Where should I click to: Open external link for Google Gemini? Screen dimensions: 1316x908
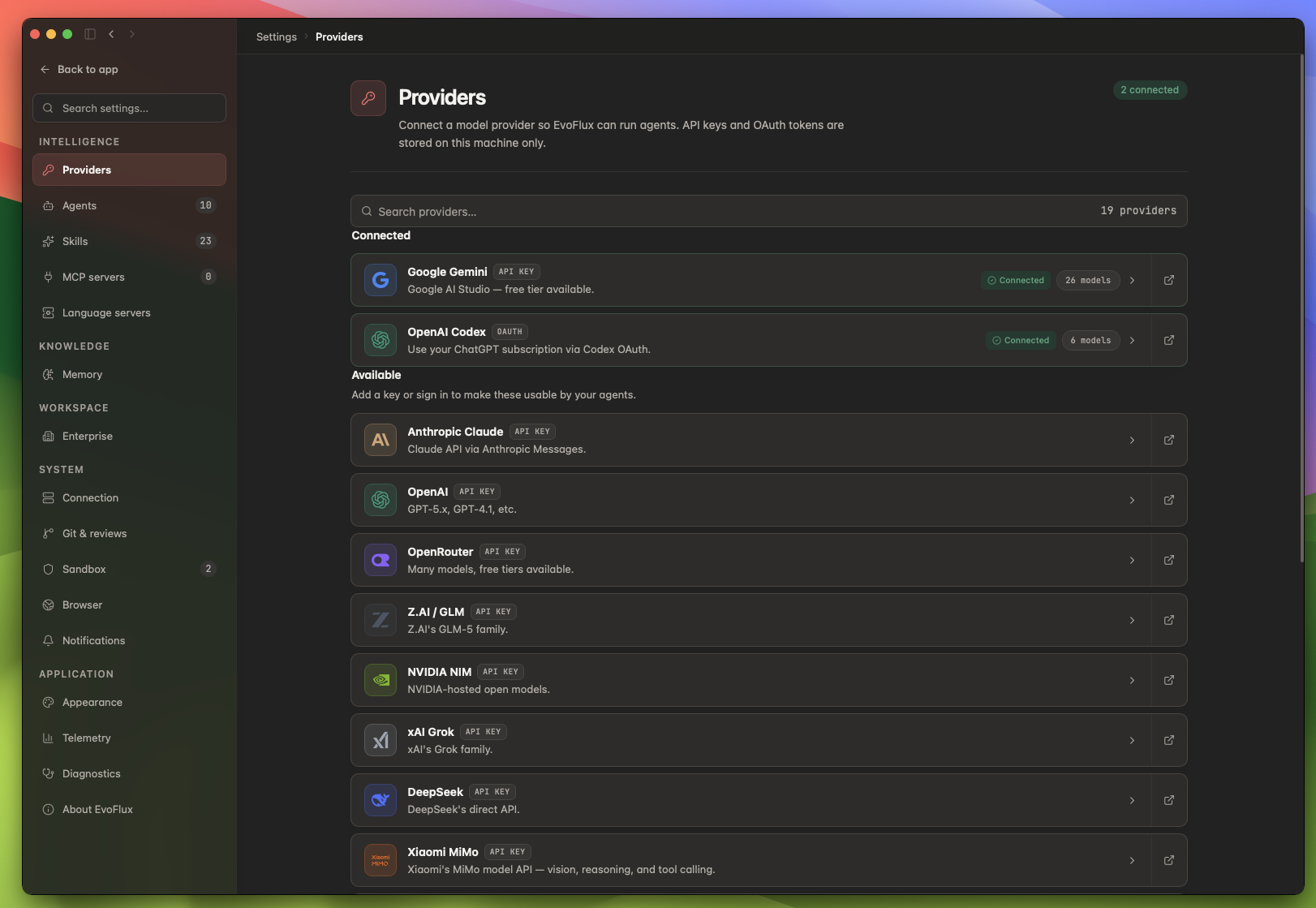click(1168, 280)
